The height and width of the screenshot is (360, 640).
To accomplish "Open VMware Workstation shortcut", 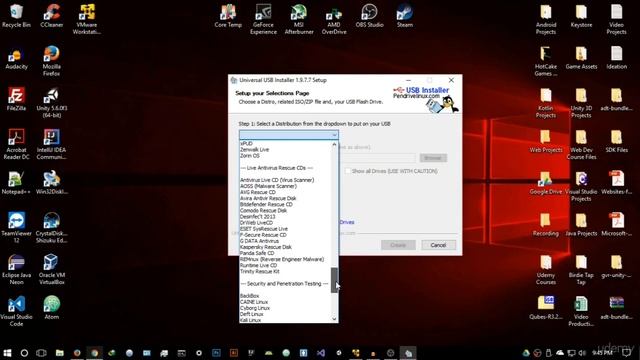I will tap(87, 19).
